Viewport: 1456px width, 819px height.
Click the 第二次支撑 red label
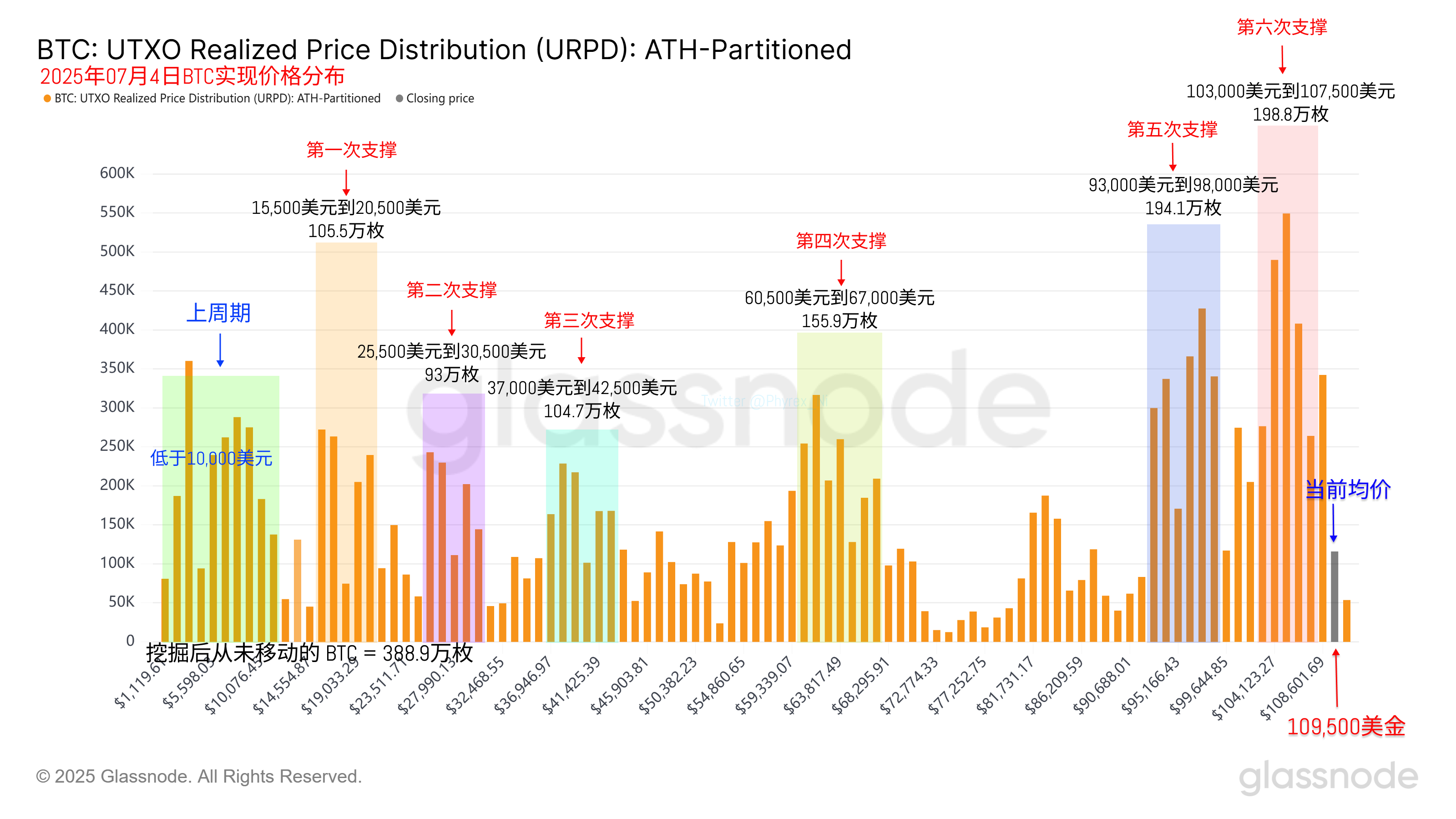(452, 290)
